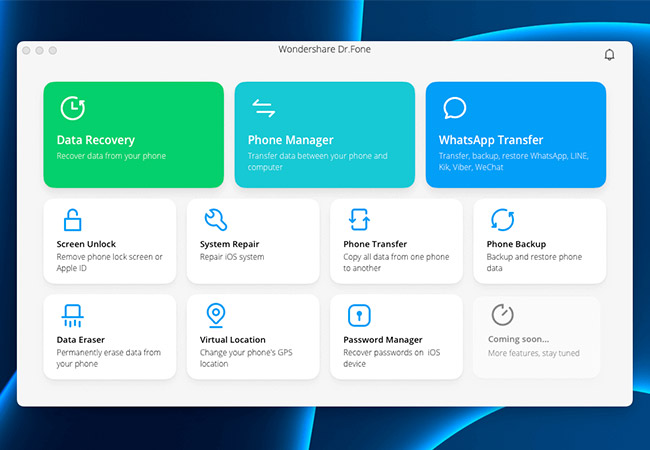Click the Virtual Location pin icon
This screenshot has width=650, height=450.
click(x=216, y=315)
